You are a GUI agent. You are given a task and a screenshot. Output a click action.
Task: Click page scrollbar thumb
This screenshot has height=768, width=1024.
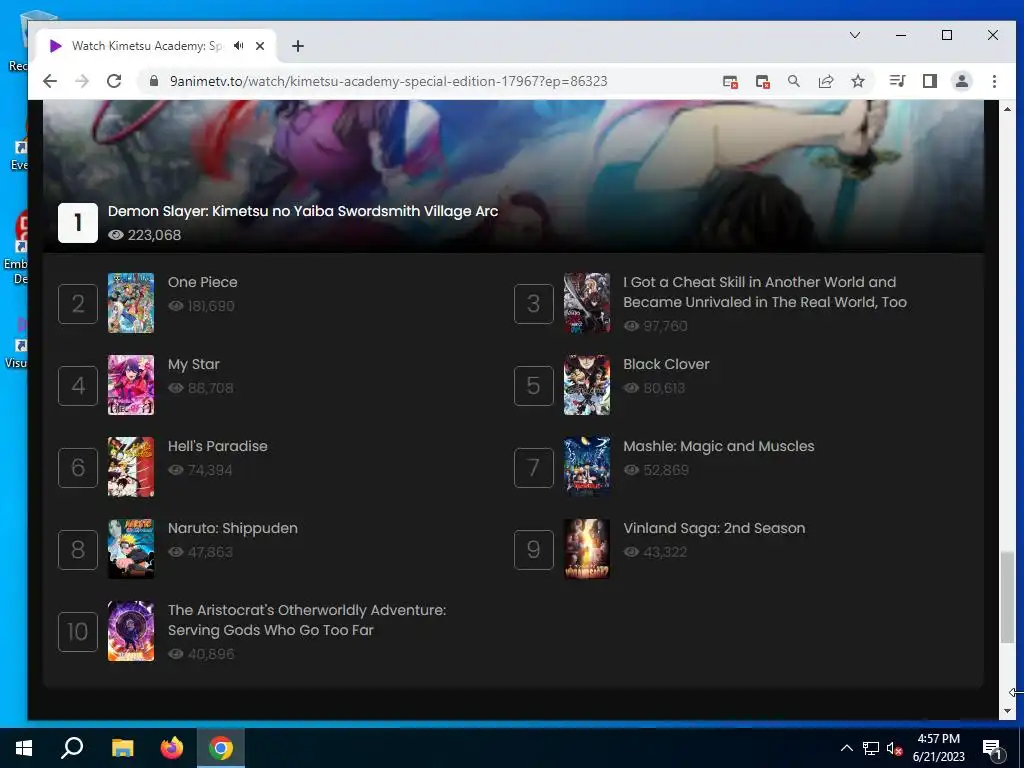point(1007,598)
